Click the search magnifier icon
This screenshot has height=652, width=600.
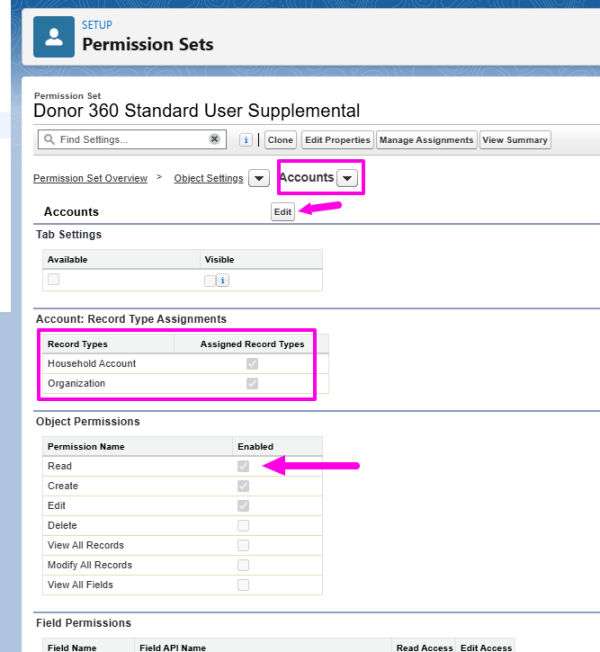49,139
